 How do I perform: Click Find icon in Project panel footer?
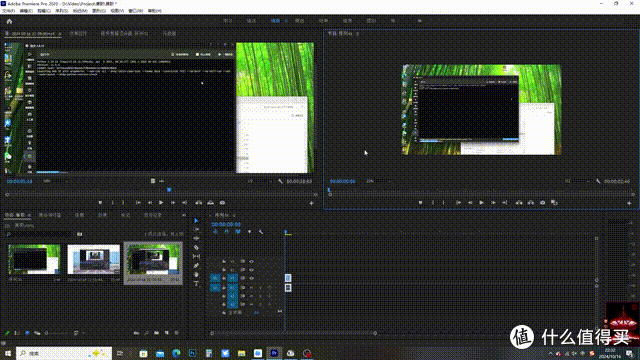tap(146, 333)
